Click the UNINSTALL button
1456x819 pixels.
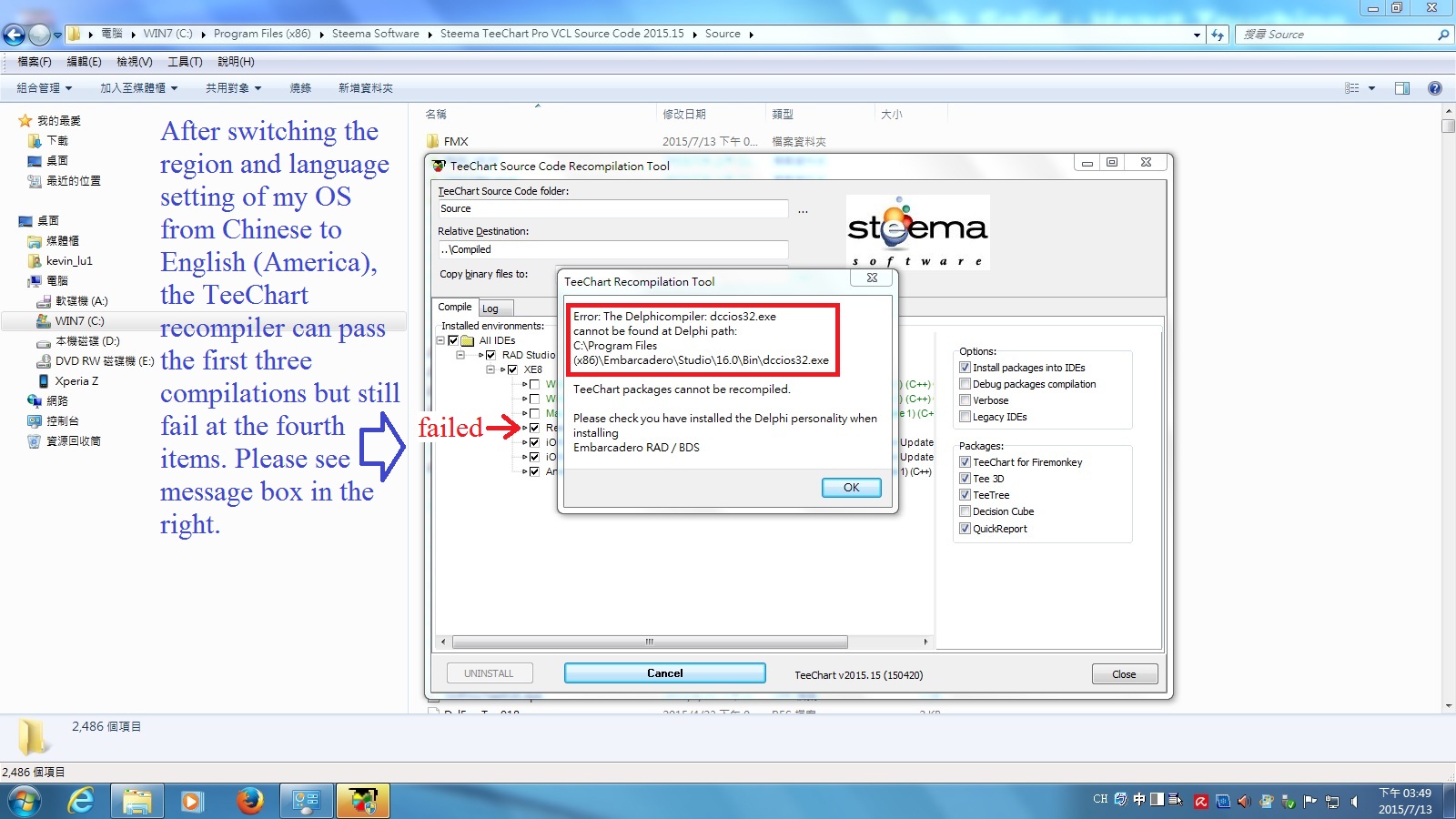coord(489,673)
